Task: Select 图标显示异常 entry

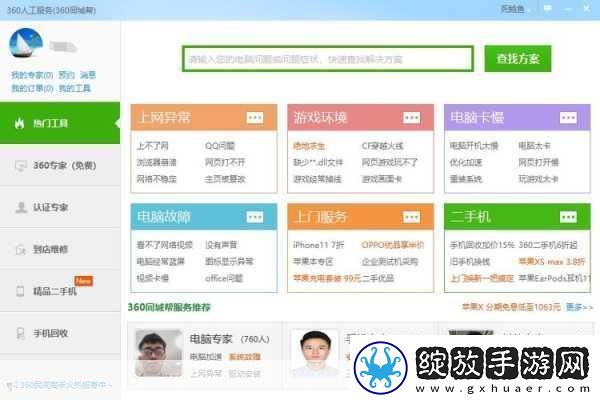Action: [x=229, y=261]
